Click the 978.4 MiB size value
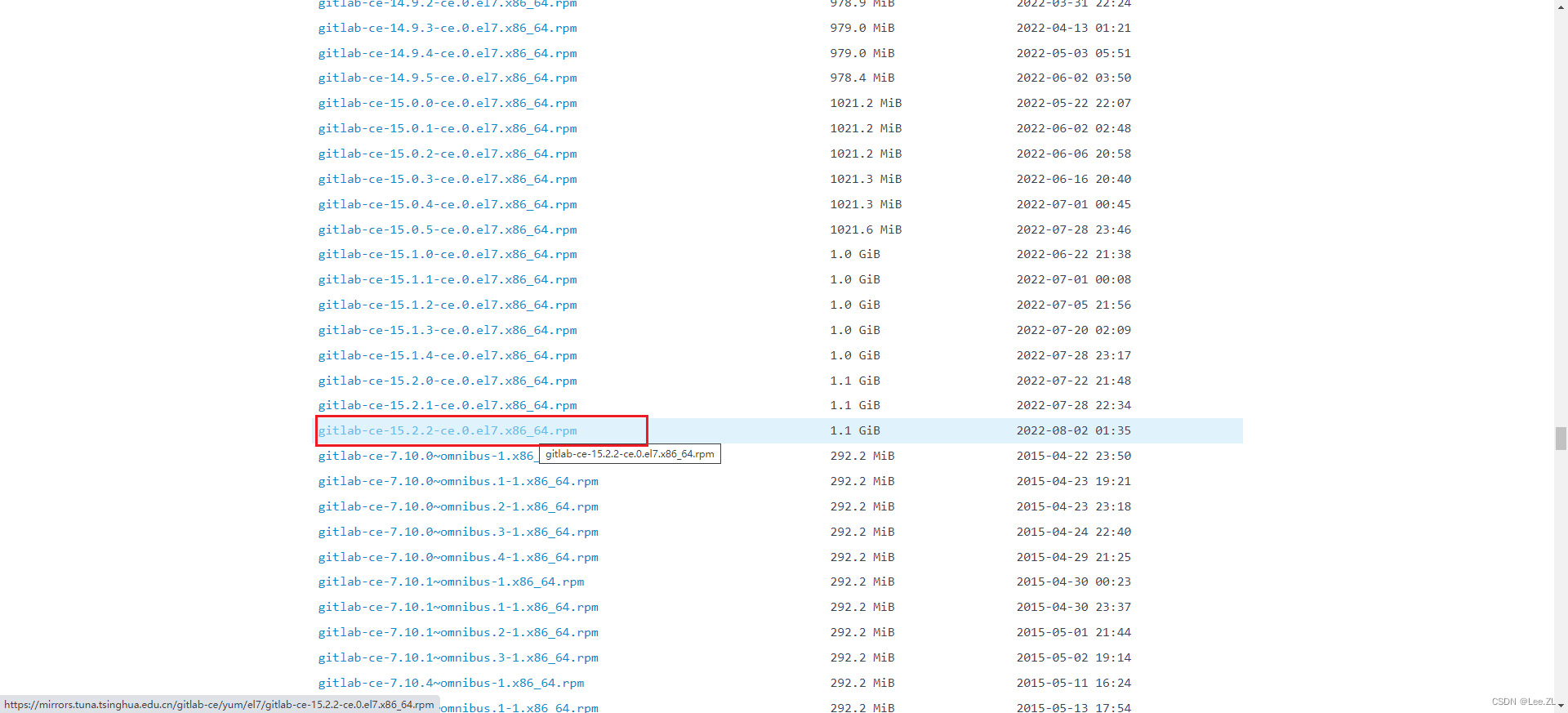1568x713 pixels. pyautogui.click(x=862, y=78)
